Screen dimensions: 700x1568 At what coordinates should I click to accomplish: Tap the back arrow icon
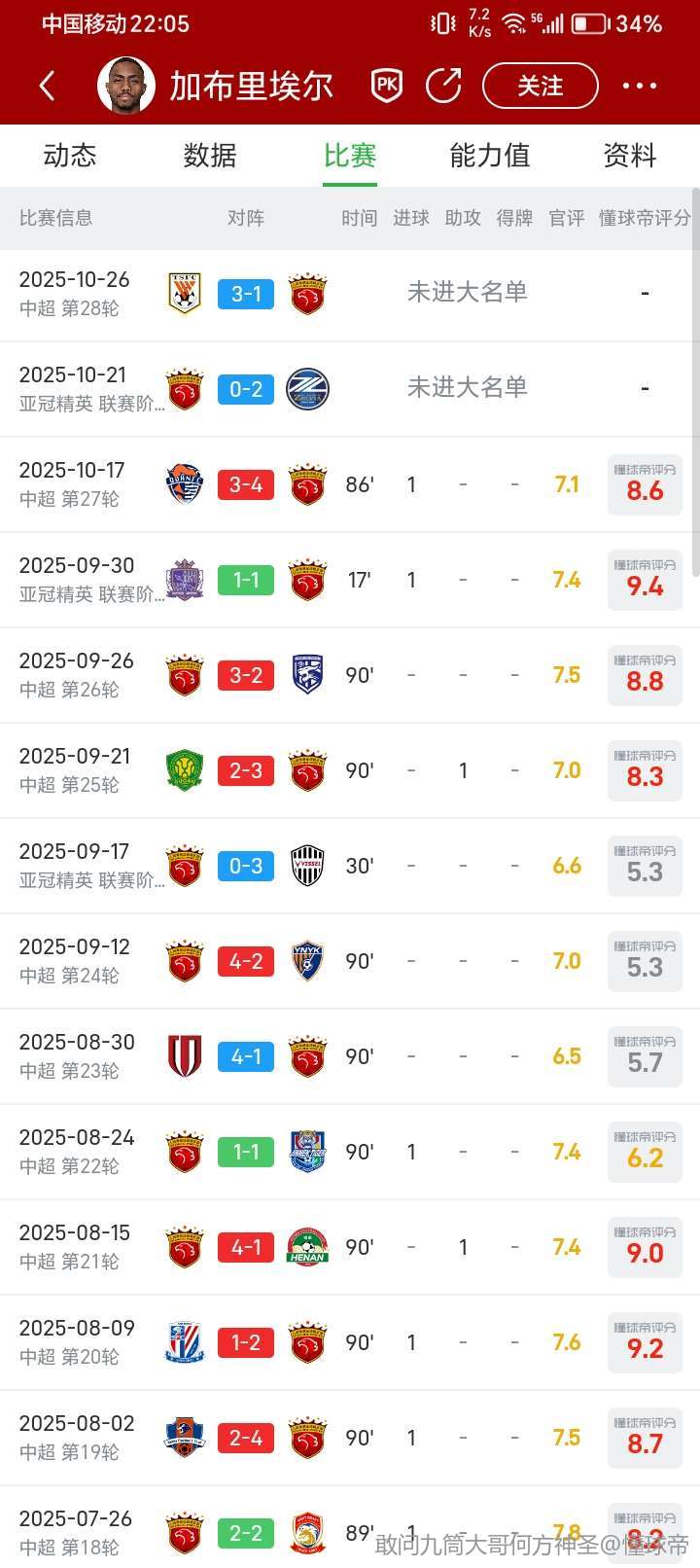(47, 86)
